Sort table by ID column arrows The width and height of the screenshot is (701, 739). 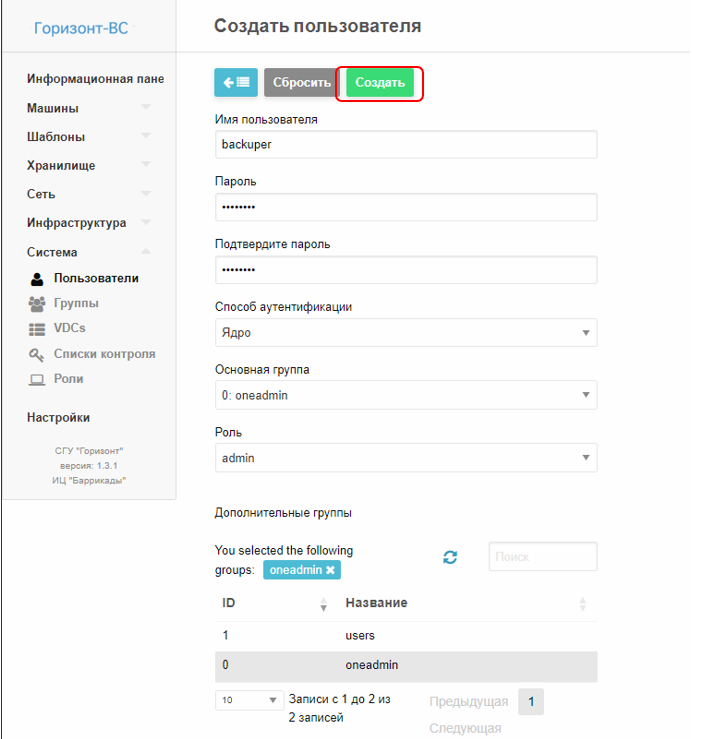[x=323, y=604]
